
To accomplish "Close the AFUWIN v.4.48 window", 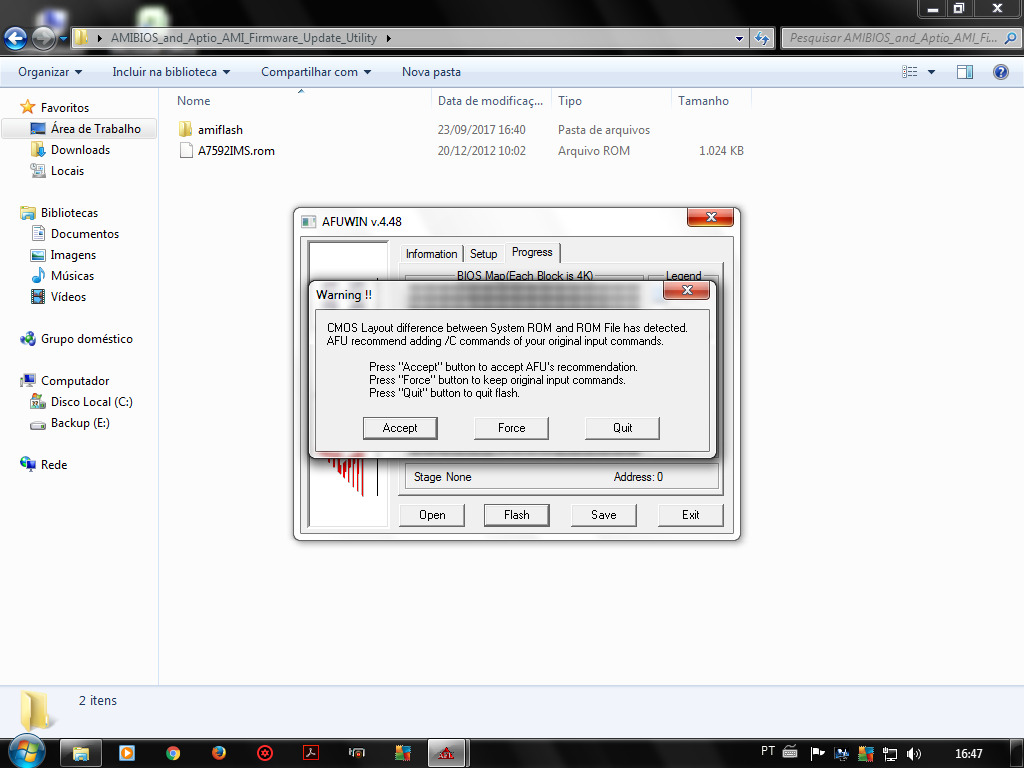I will tap(711, 217).
